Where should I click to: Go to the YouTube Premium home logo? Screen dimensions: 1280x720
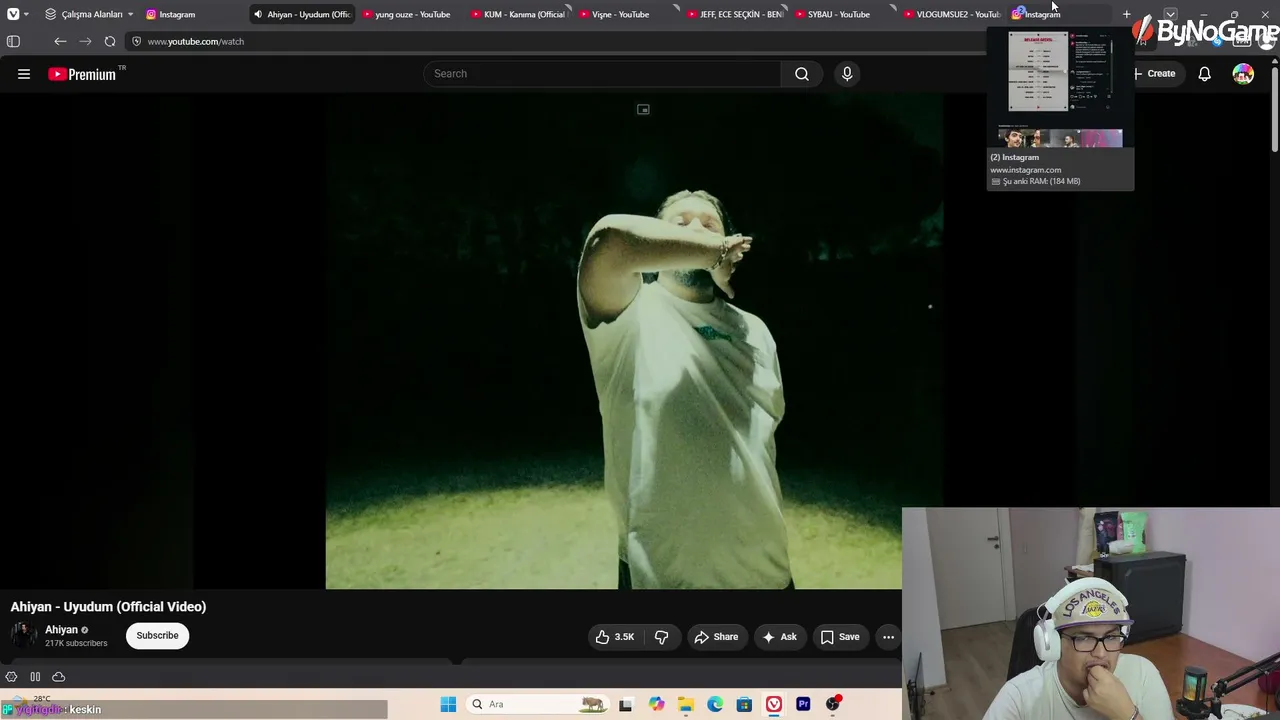[86, 74]
